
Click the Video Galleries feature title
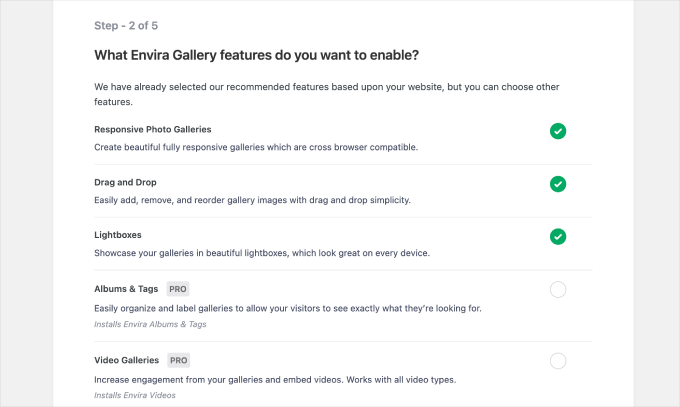point(128,360)
